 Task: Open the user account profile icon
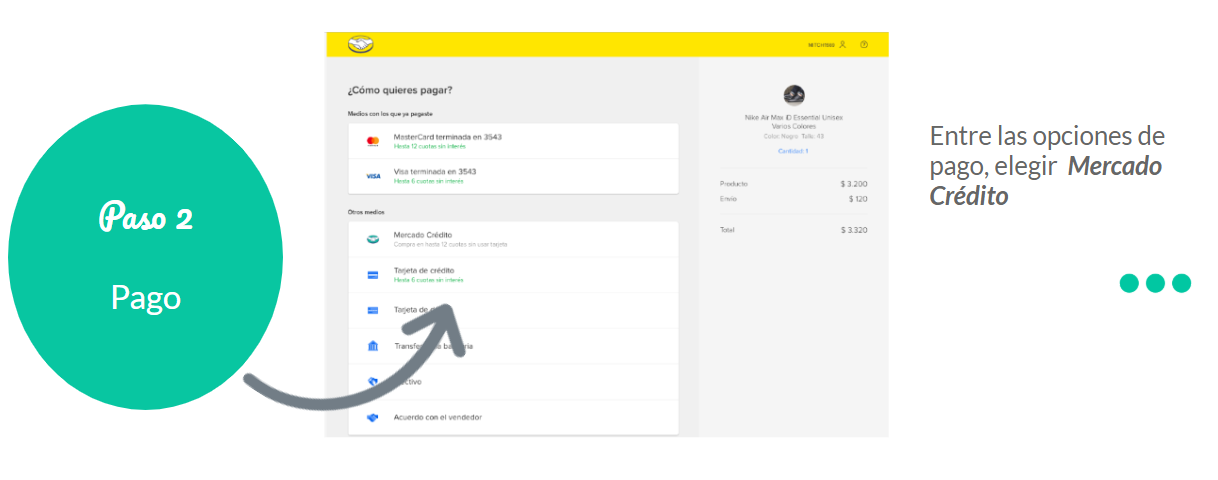tap(843, 45)
